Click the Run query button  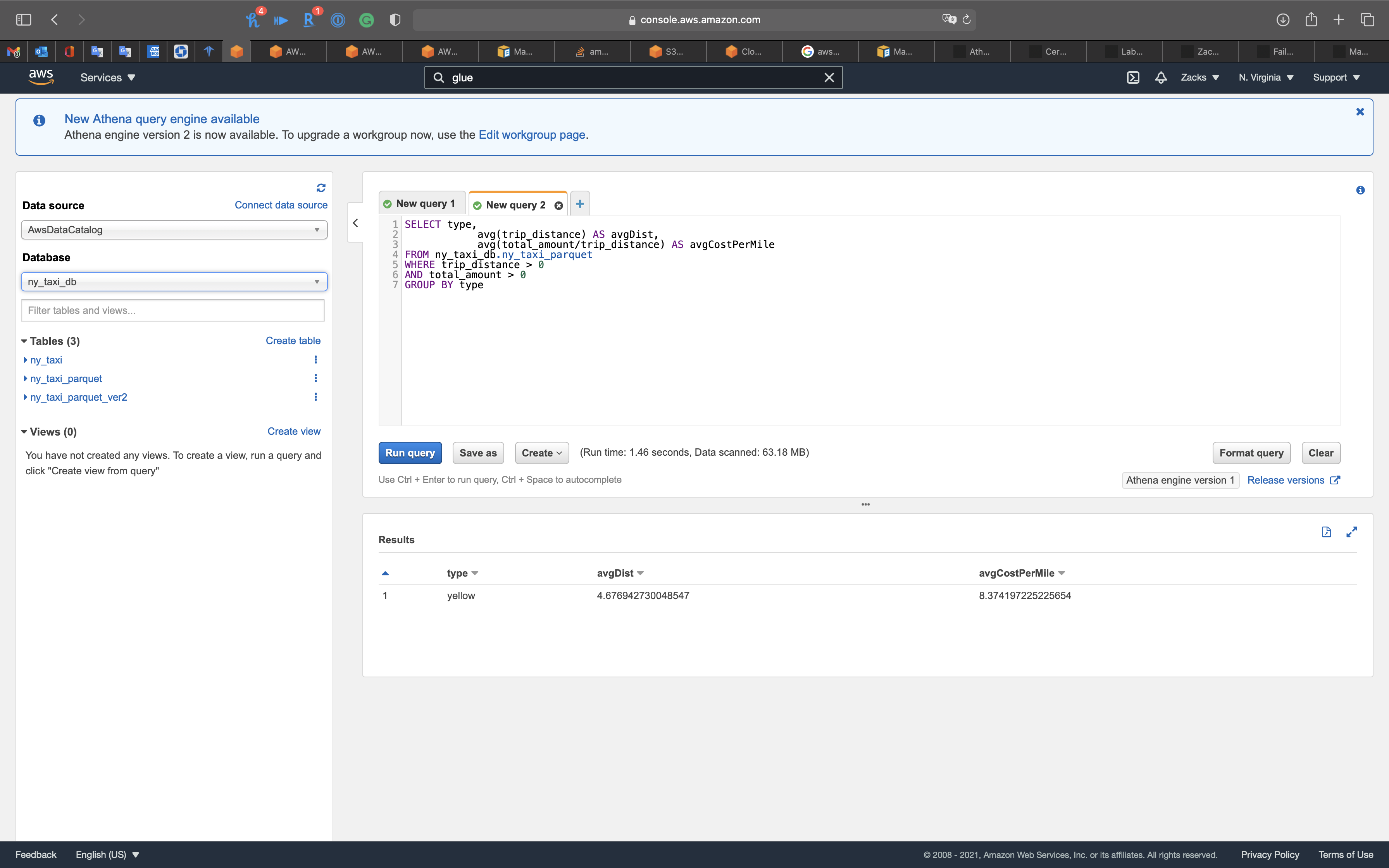[410, 453]
